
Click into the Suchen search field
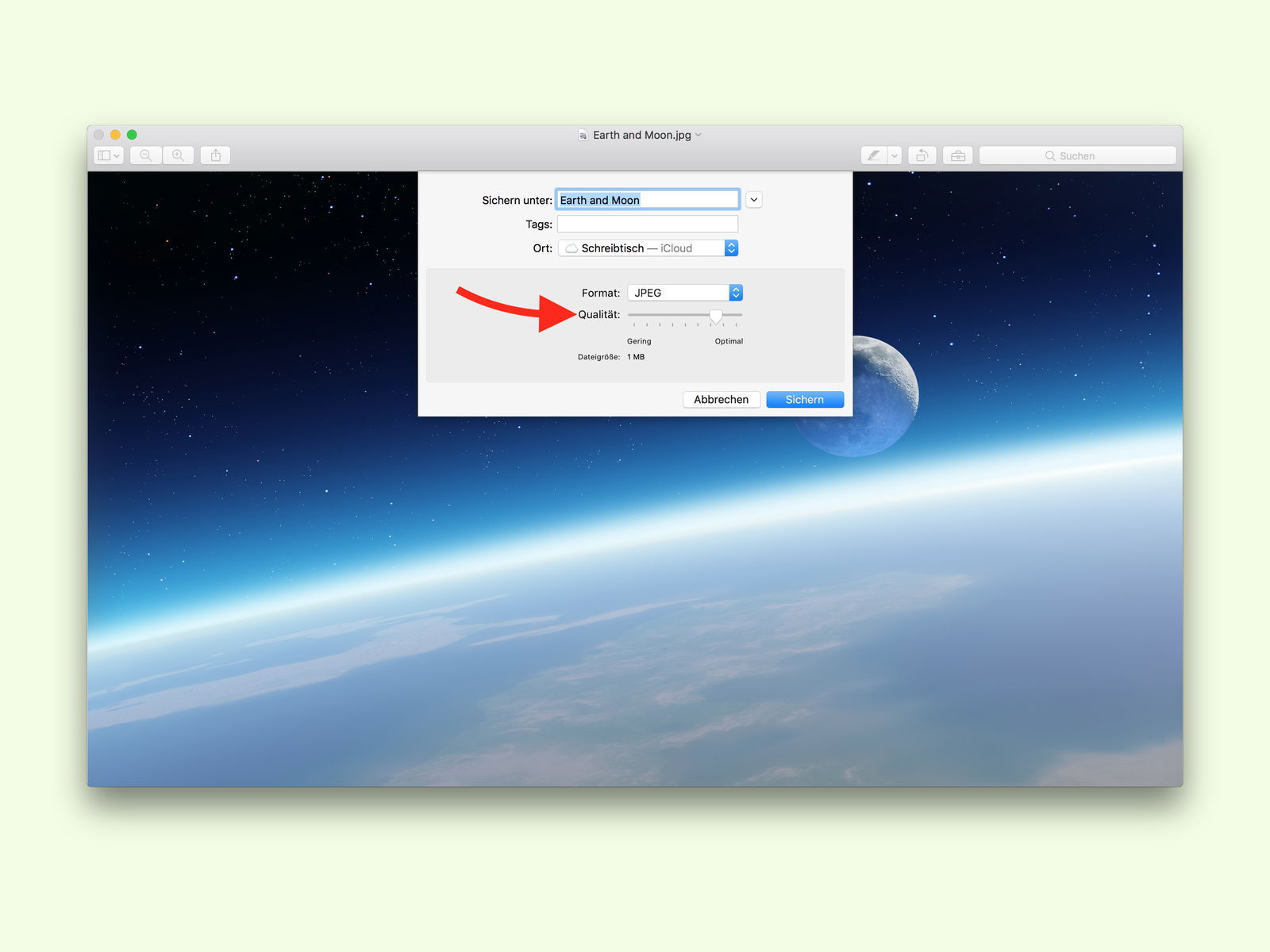tap(1077, 155)
